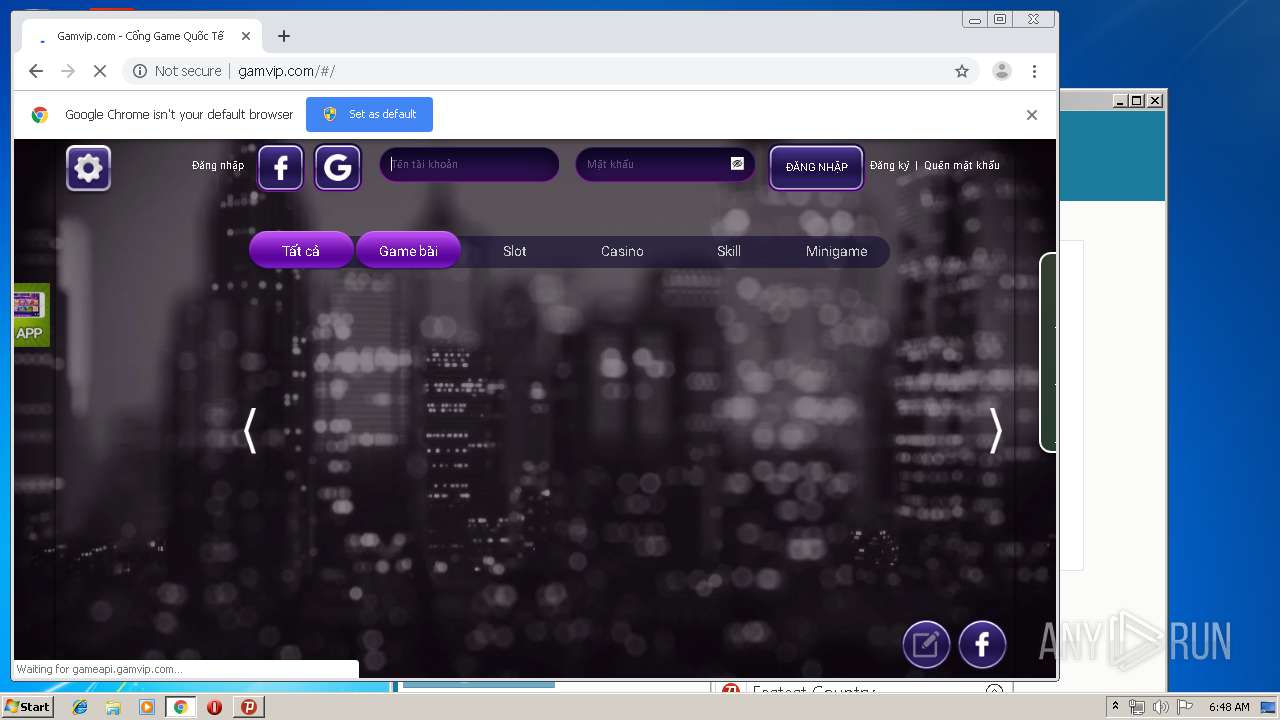Viewport: 1280px width, 720px height.
Task: Open the game settings gear icon
Action: (x=88, y=167)
